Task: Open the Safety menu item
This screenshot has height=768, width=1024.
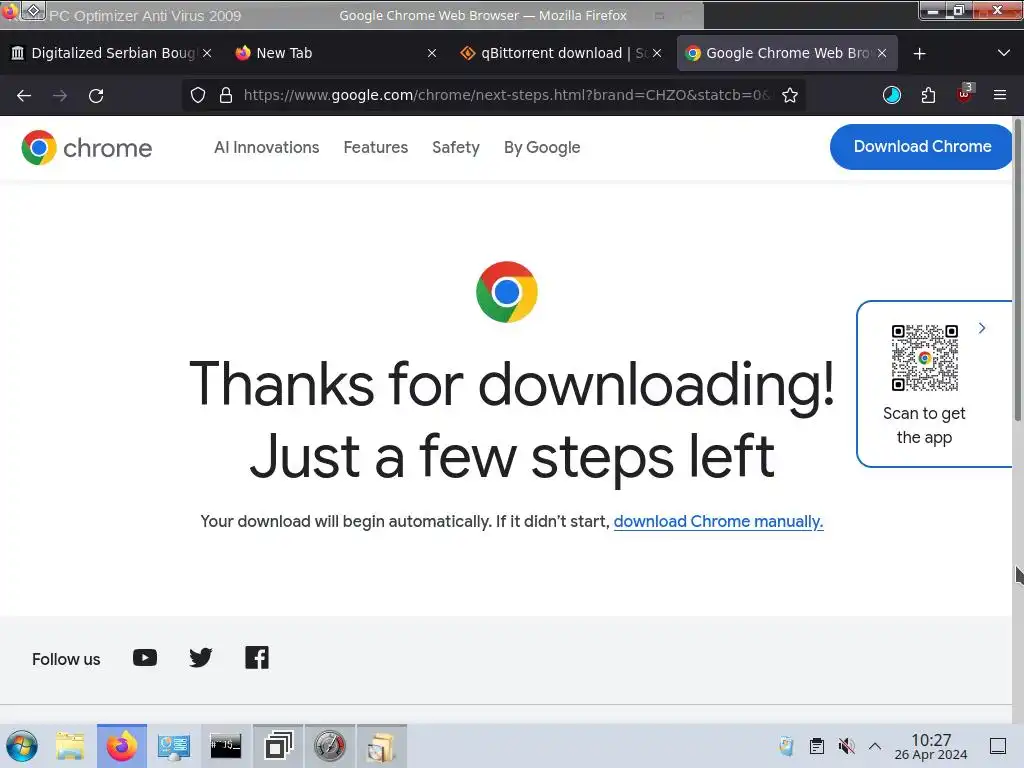Action: click(x=456, y=148)
